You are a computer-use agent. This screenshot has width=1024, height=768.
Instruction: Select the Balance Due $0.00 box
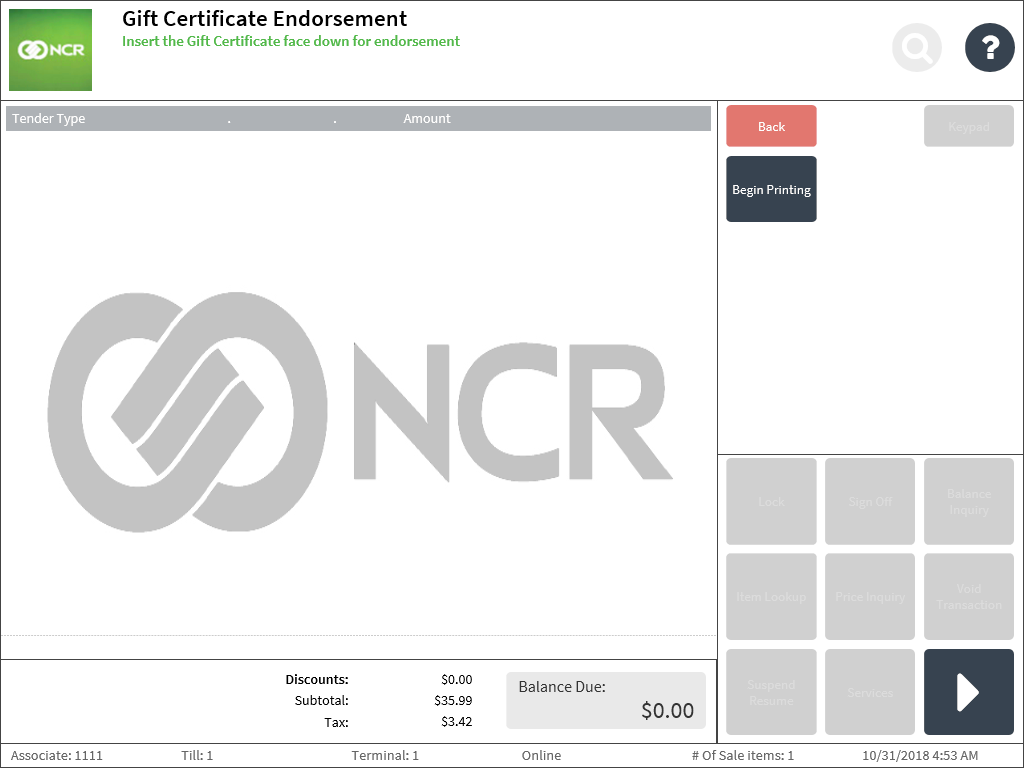606,701
